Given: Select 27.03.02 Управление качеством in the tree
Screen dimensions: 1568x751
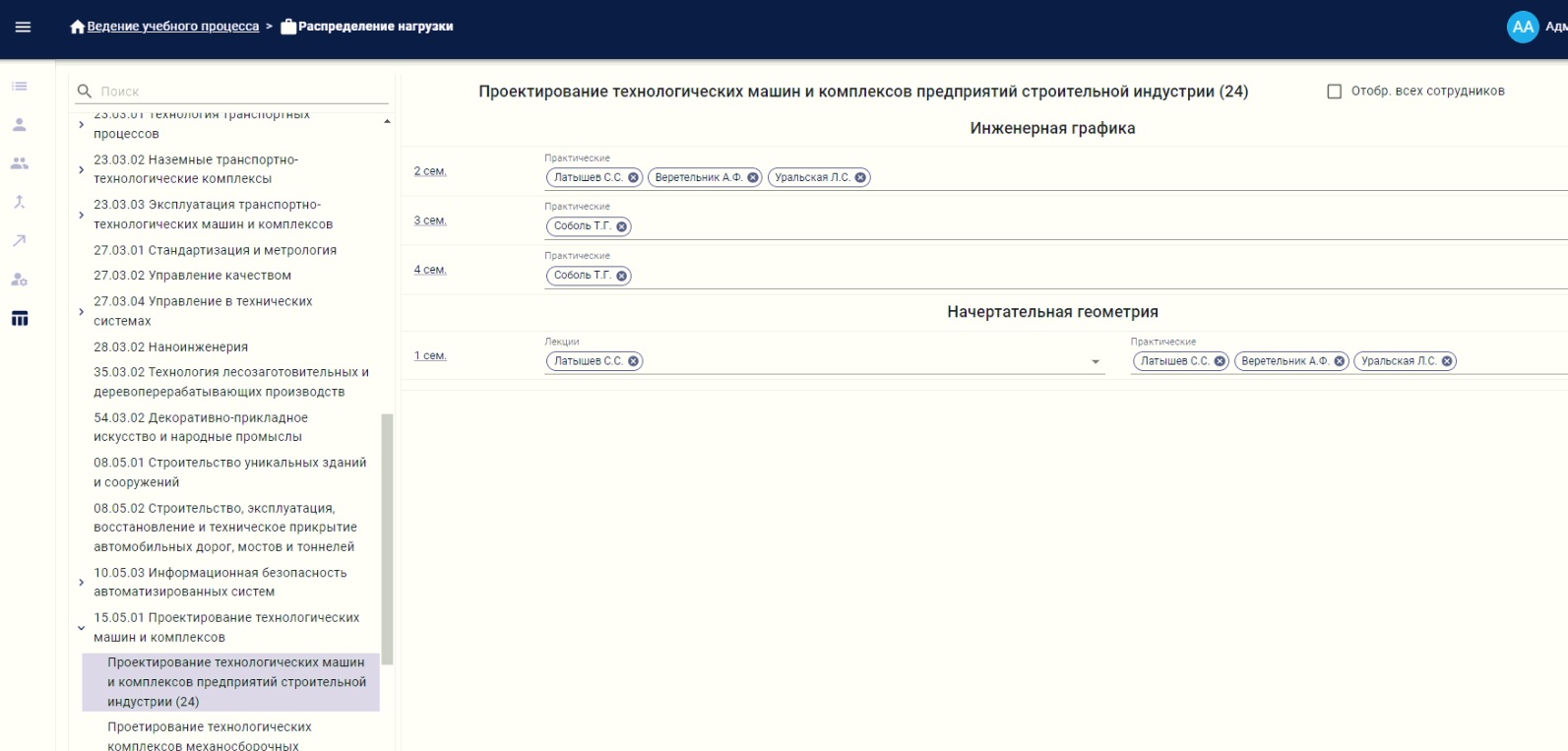Looking at the screenshot, I should 192,276.
